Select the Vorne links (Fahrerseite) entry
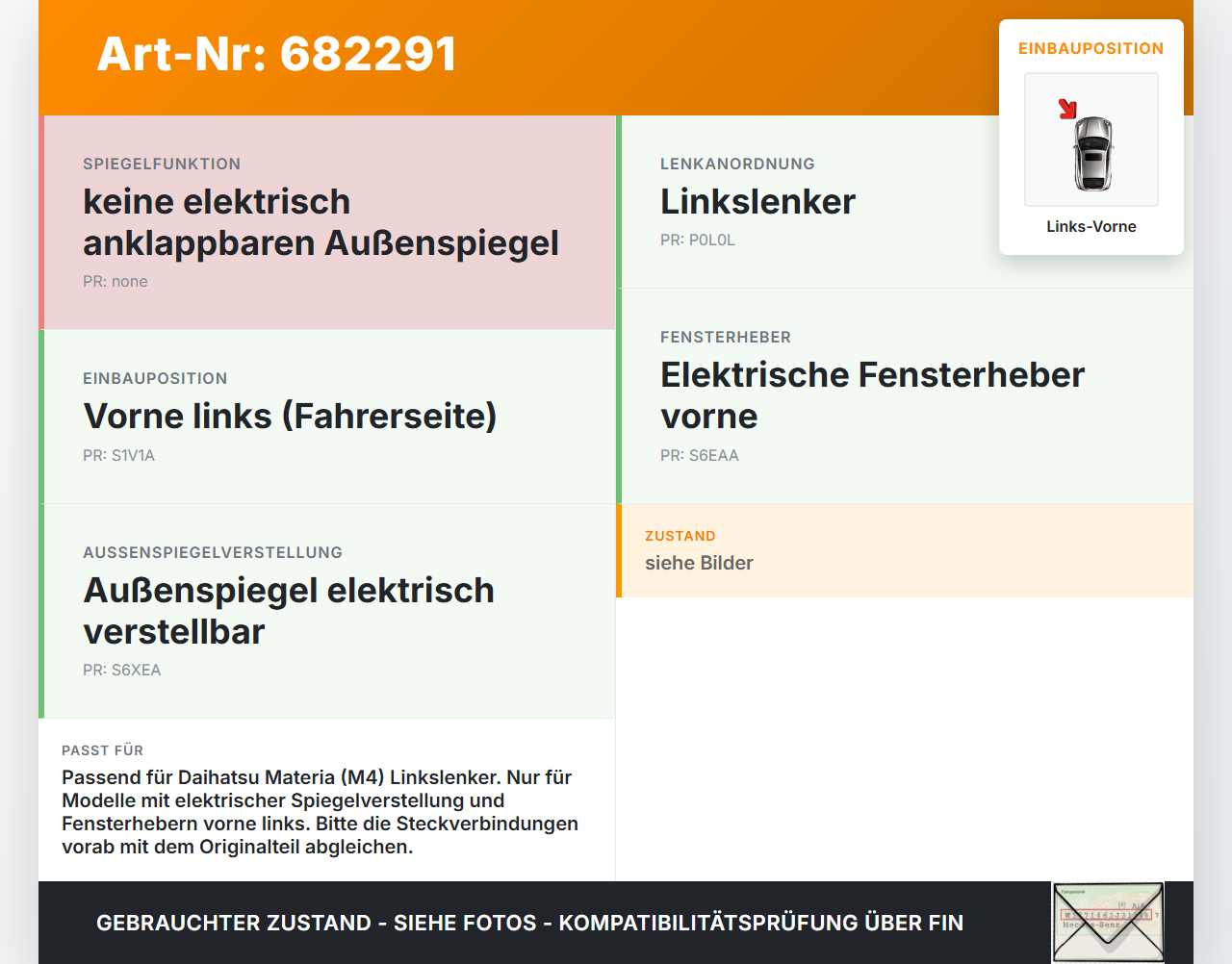Image resolution: width=1232 pixels, height=964 pixels. pyautogui.click(x=327, y=417)
